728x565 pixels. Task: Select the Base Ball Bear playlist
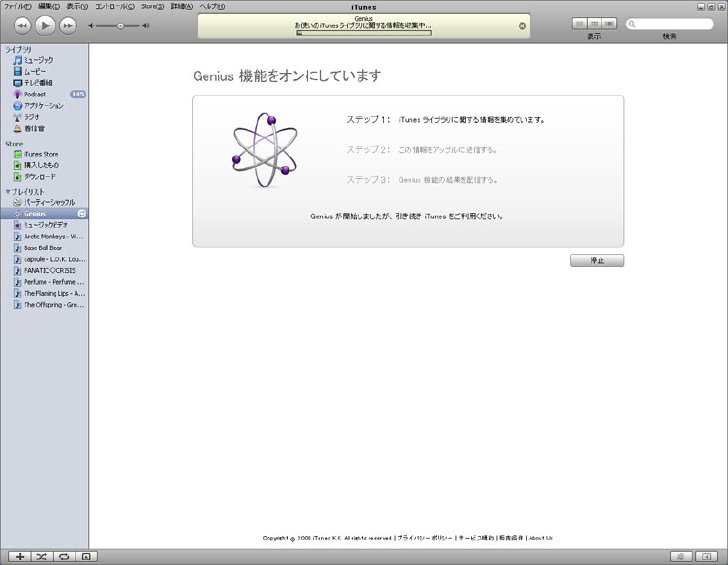click(44, 248)
